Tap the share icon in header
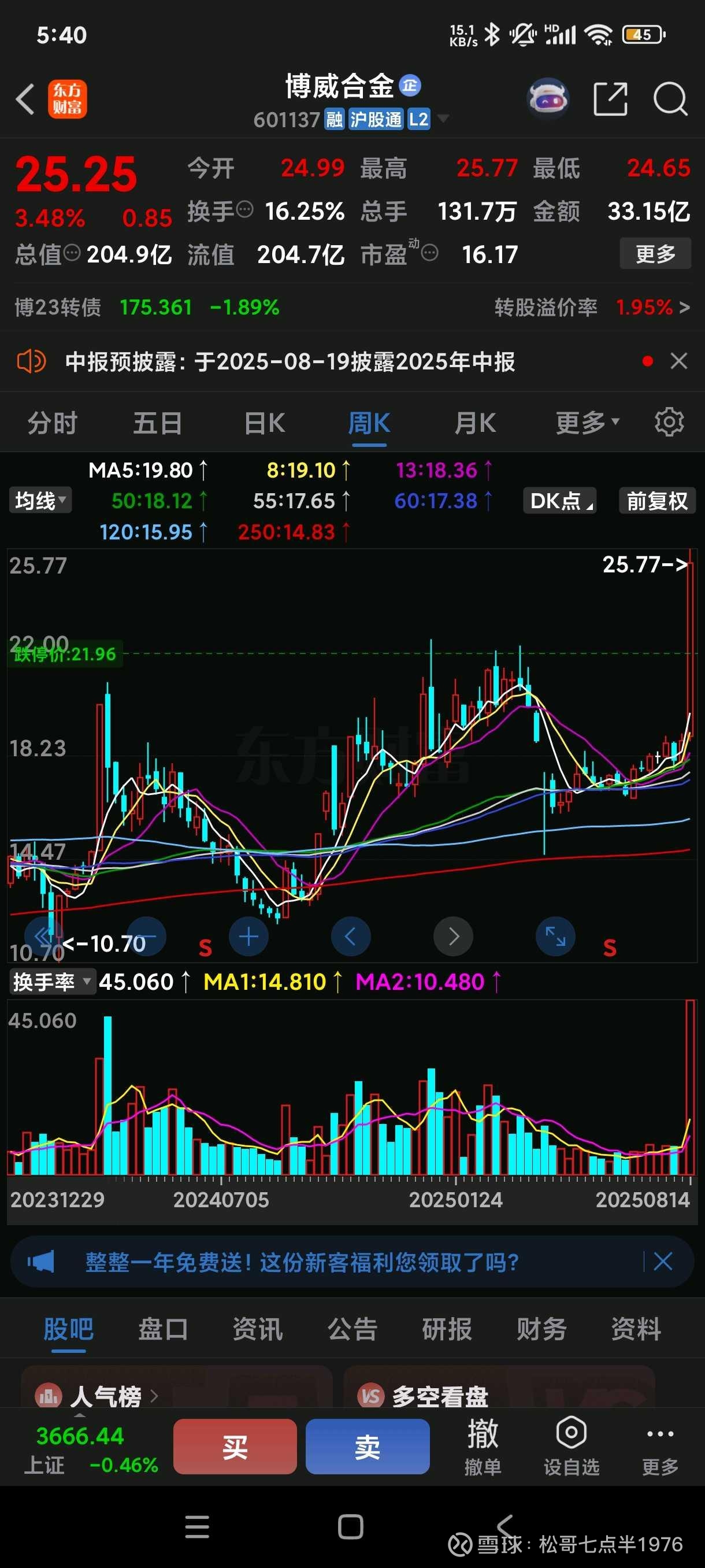Image resolution: width=705 pixels, height=1568 pixels. pos(610,99)
